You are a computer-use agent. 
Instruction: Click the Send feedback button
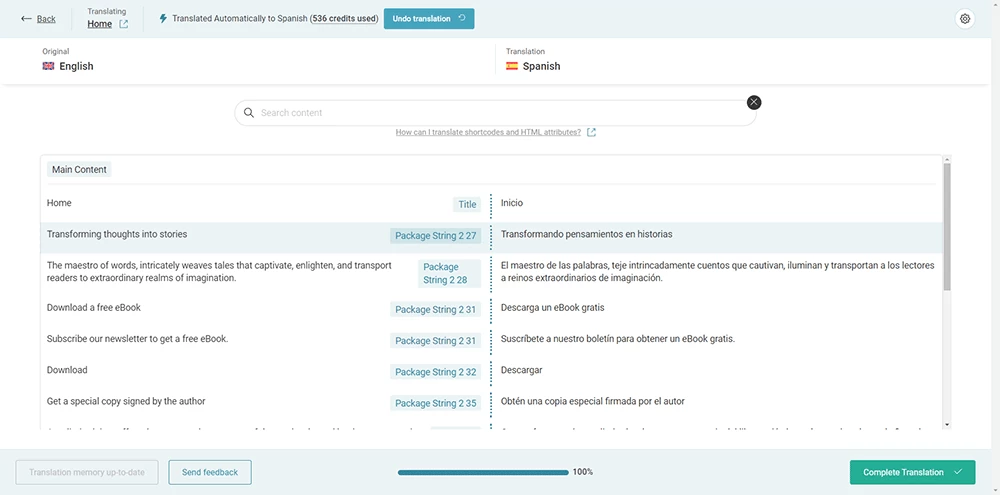210,472
